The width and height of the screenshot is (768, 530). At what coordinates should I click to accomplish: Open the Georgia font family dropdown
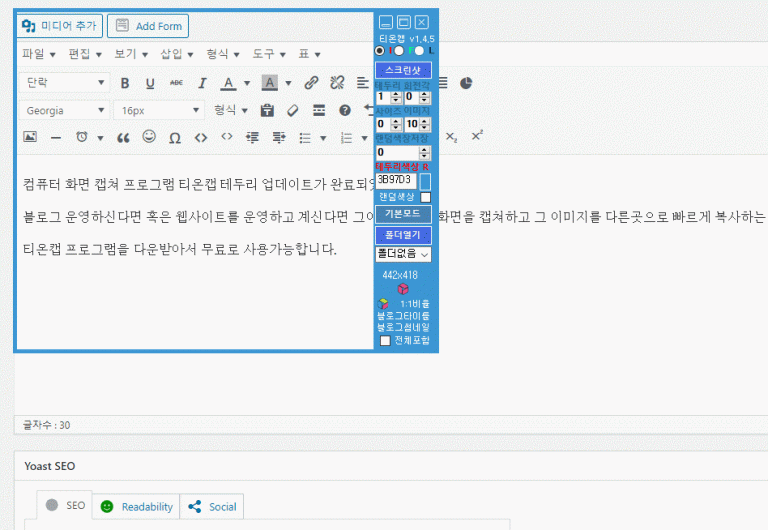pyautogui.click(x=65, y=110)
